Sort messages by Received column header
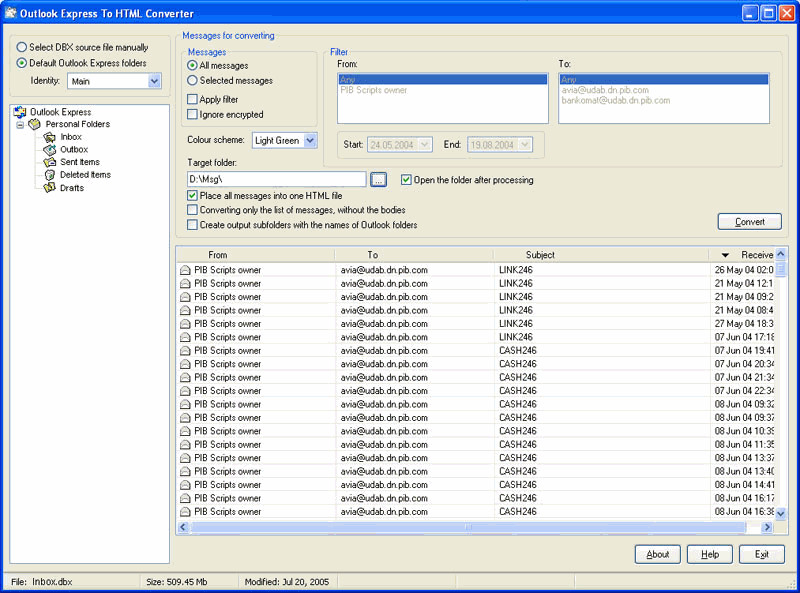Screen dimensions: 800x593 click(x=742, y=255)
